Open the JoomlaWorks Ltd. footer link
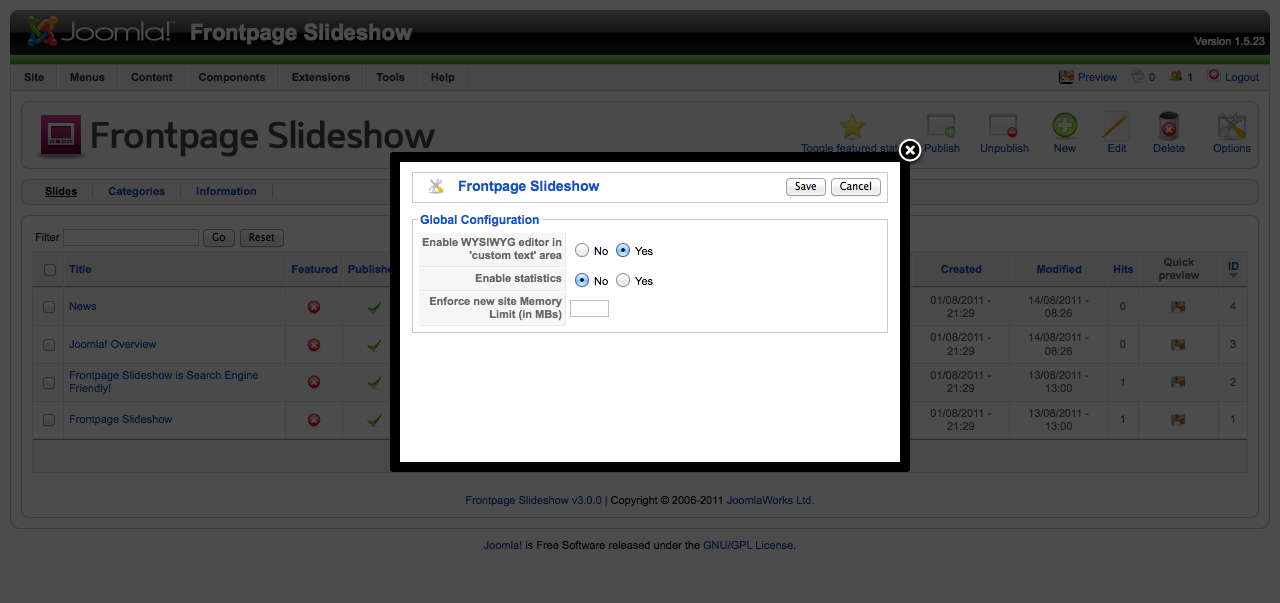The width and height of the screenshot is (1280, 603). [x=770, y=500]
